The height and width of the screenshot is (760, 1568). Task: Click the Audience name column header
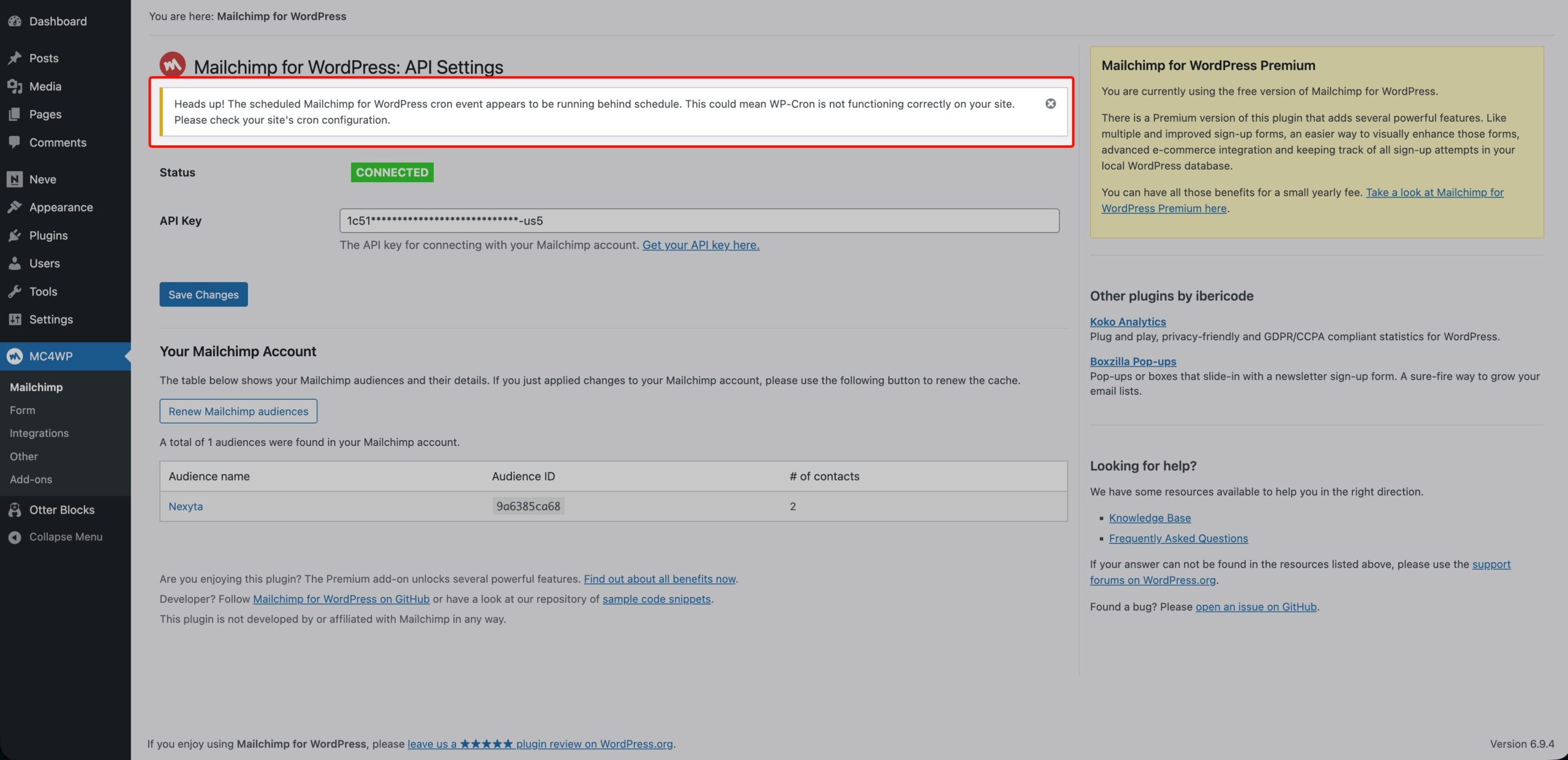pos(209,476)
